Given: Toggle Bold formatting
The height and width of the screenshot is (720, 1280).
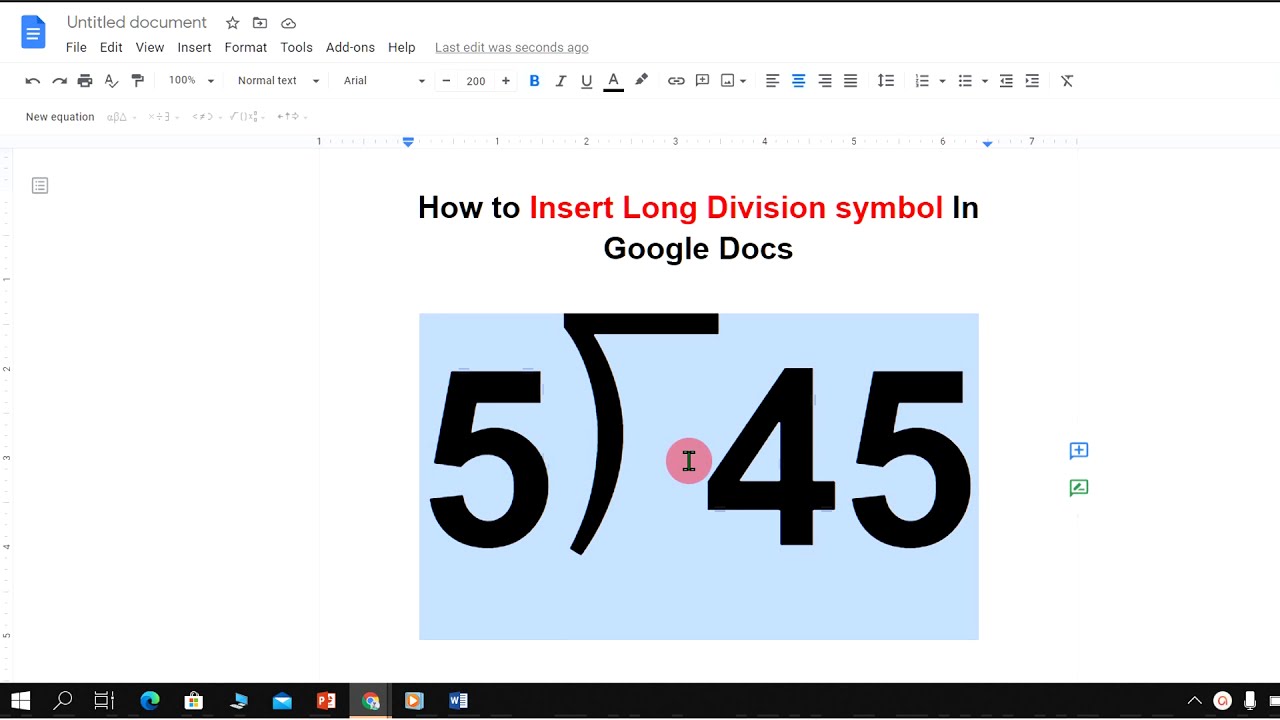Looking at the screenshot, I should tap(534, 81).
